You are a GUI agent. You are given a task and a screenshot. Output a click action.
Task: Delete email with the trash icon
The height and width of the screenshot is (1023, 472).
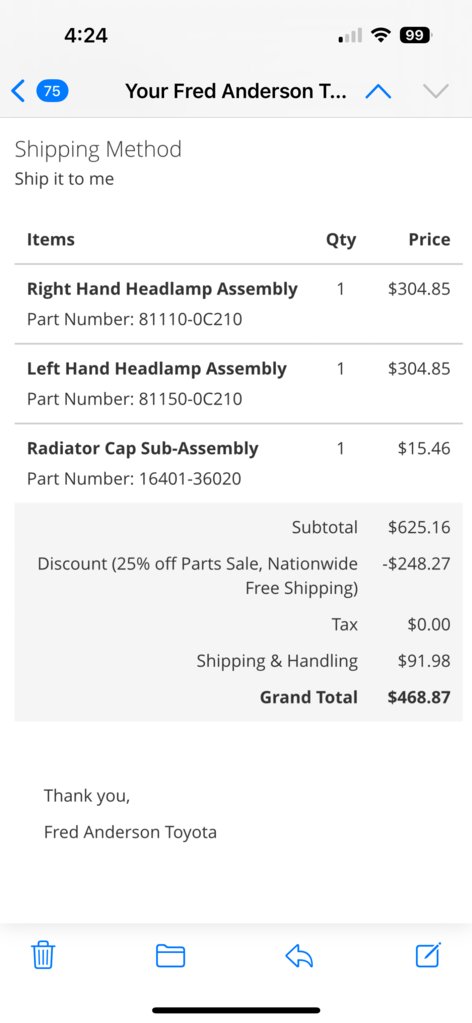(x=43, y=955)
